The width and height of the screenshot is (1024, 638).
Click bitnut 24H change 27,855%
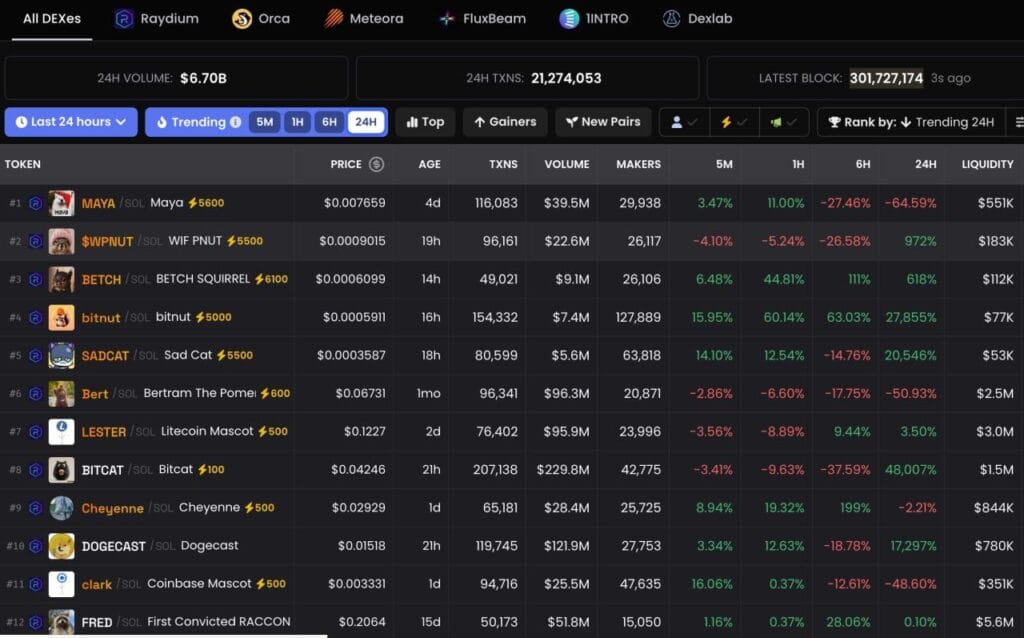click(910, 317)
